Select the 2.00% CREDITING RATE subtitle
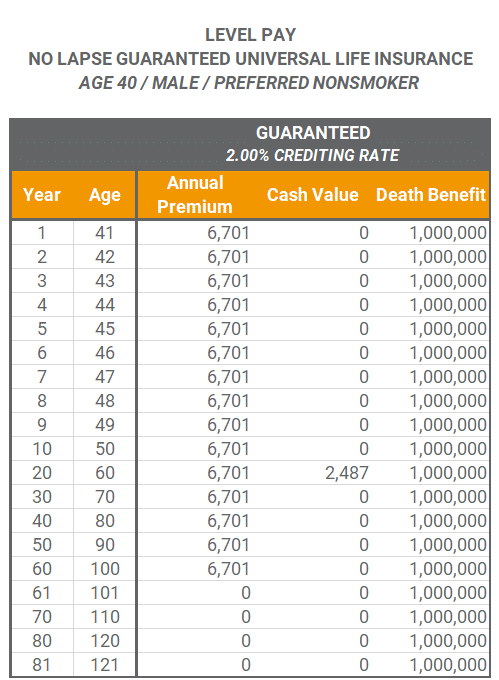The height and width of the screenshot is (680, 499). click(x=312, y=155)
